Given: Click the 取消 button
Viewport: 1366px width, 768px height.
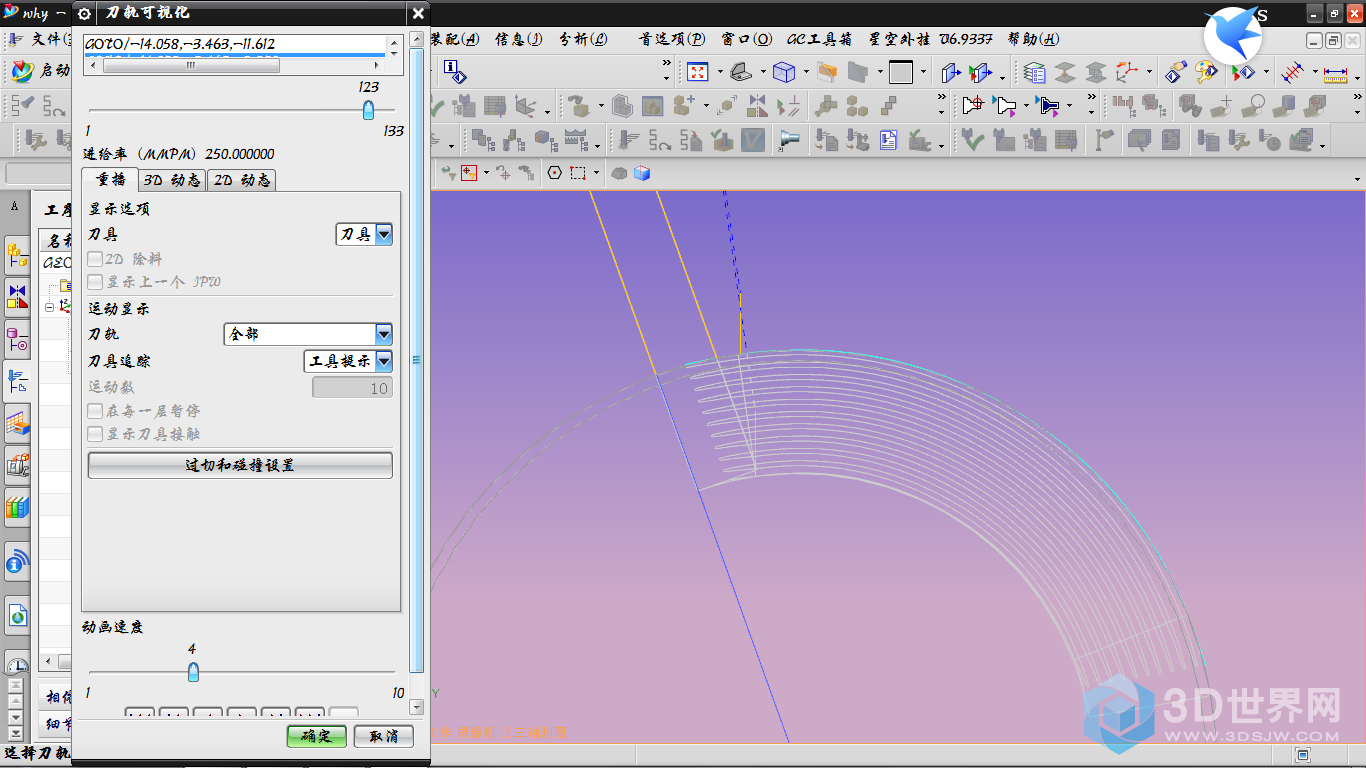Looking at the screenshot, I should (x=384, y=736).
